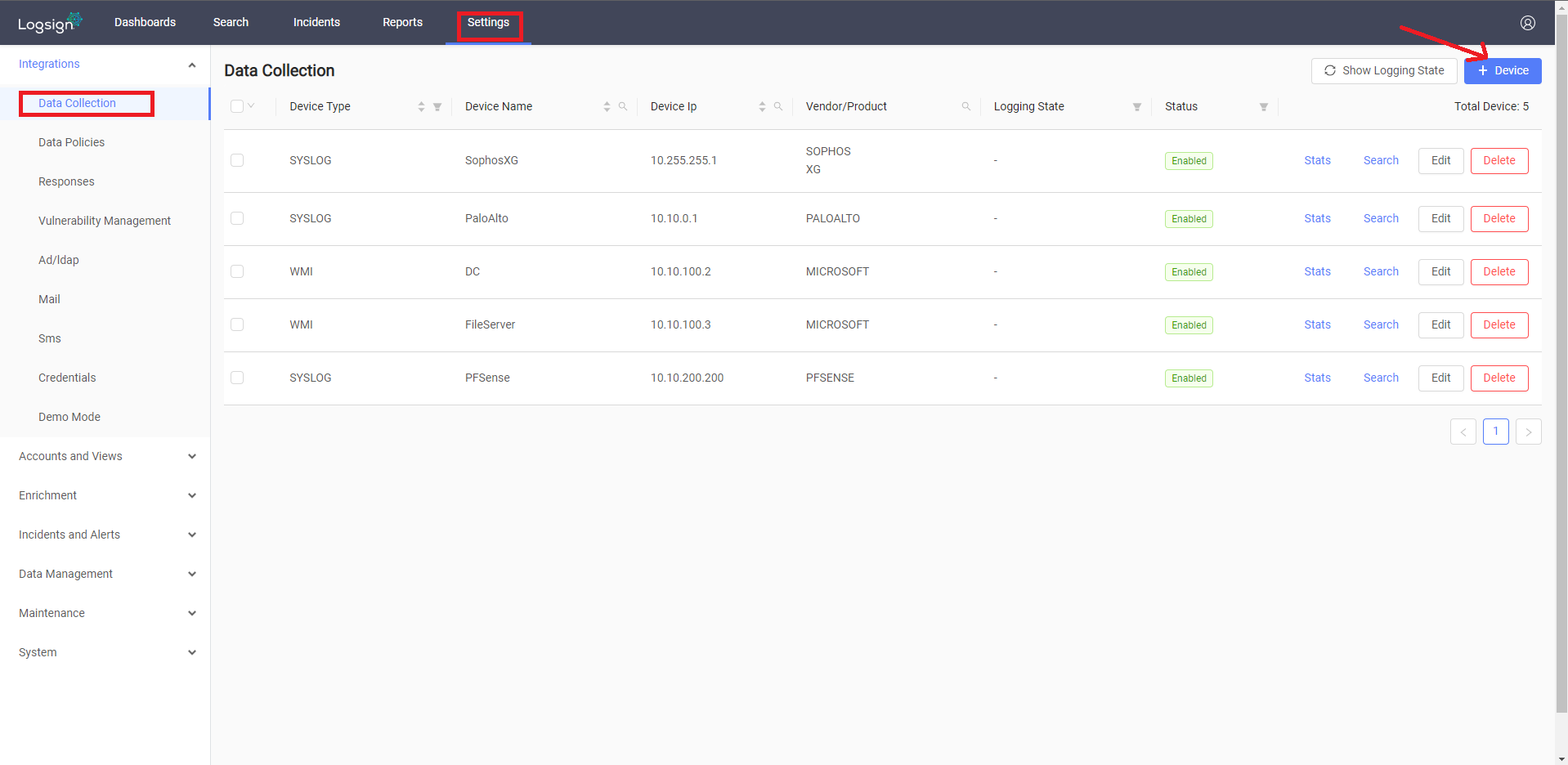Viewport: 1568px width, 765px height.
Task: Tick the checkbox beside the PFSense device
Action: pos(237,378)
